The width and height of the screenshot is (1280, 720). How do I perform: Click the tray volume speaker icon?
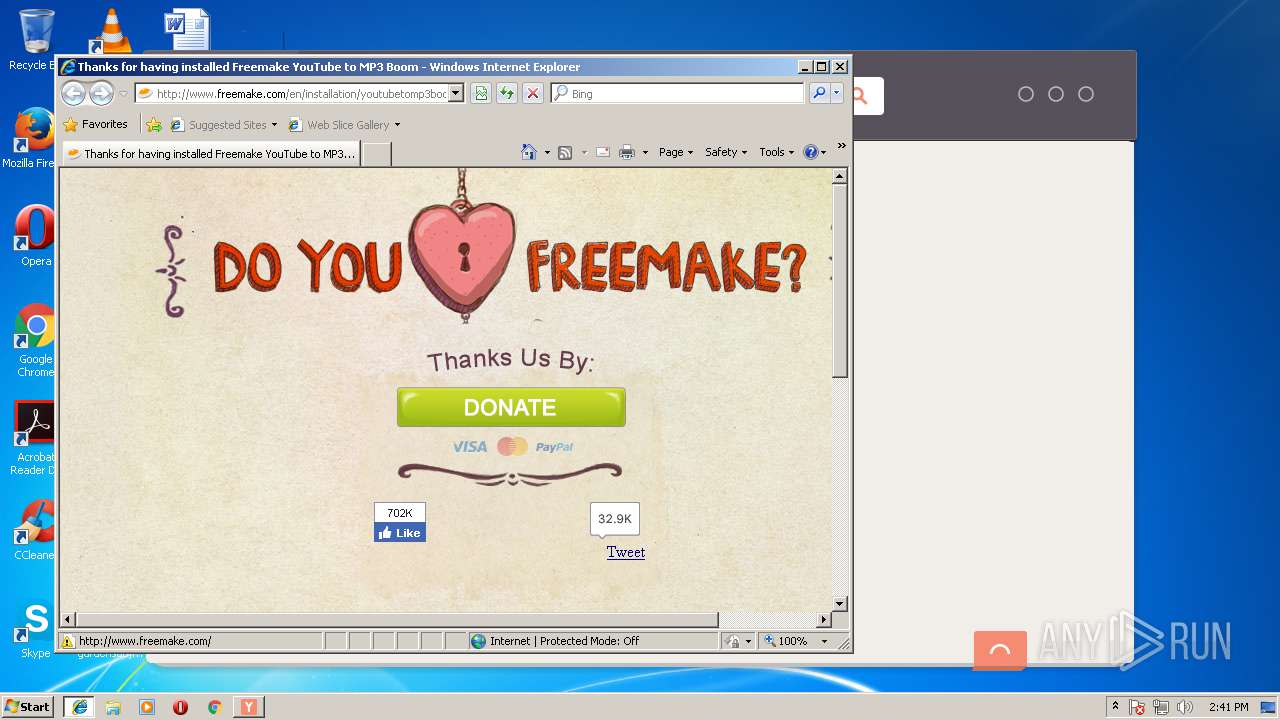1185,707
